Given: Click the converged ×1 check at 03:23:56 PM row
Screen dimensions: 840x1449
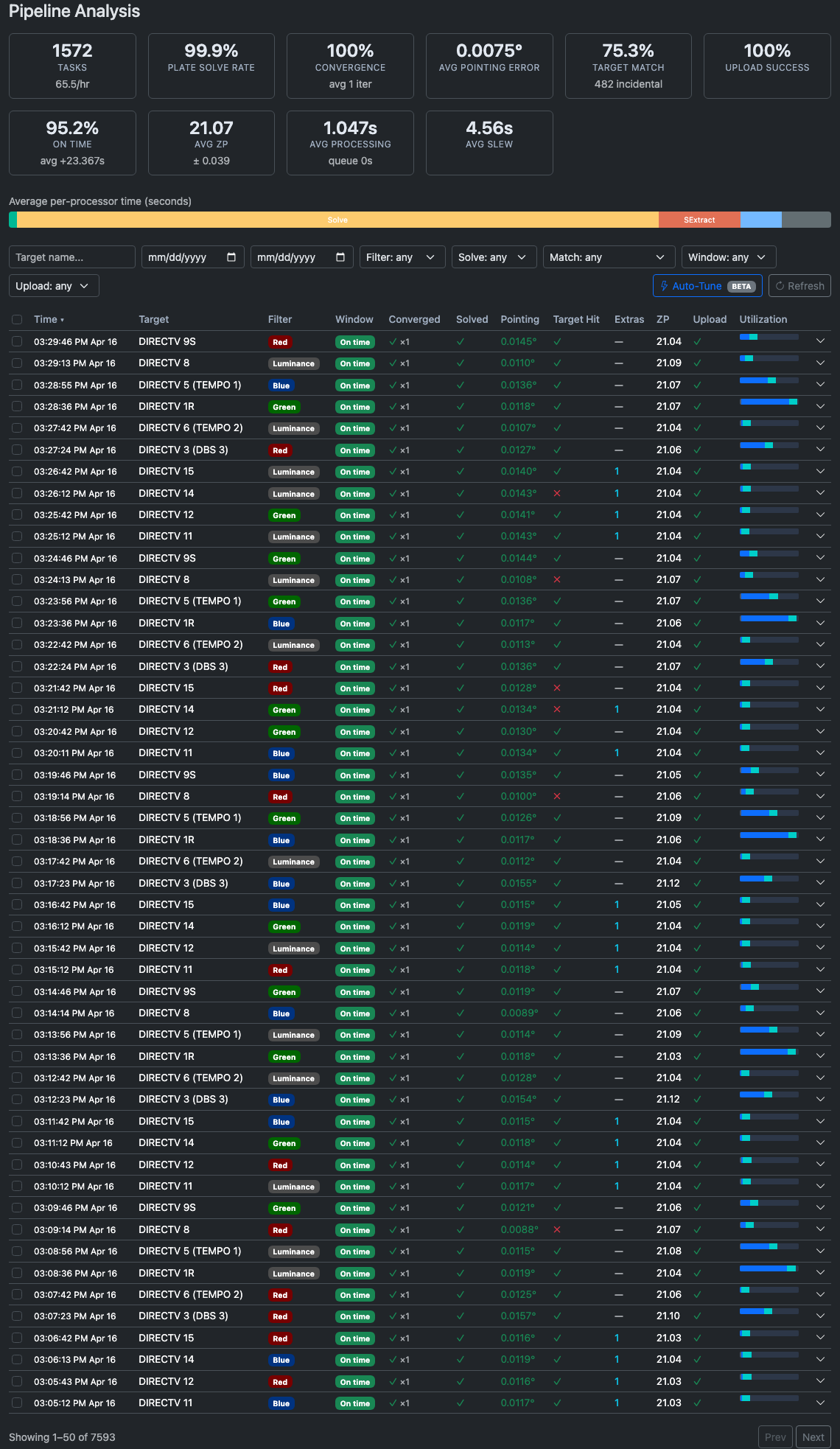Looking at the screenshot, I should click(399, 601).
